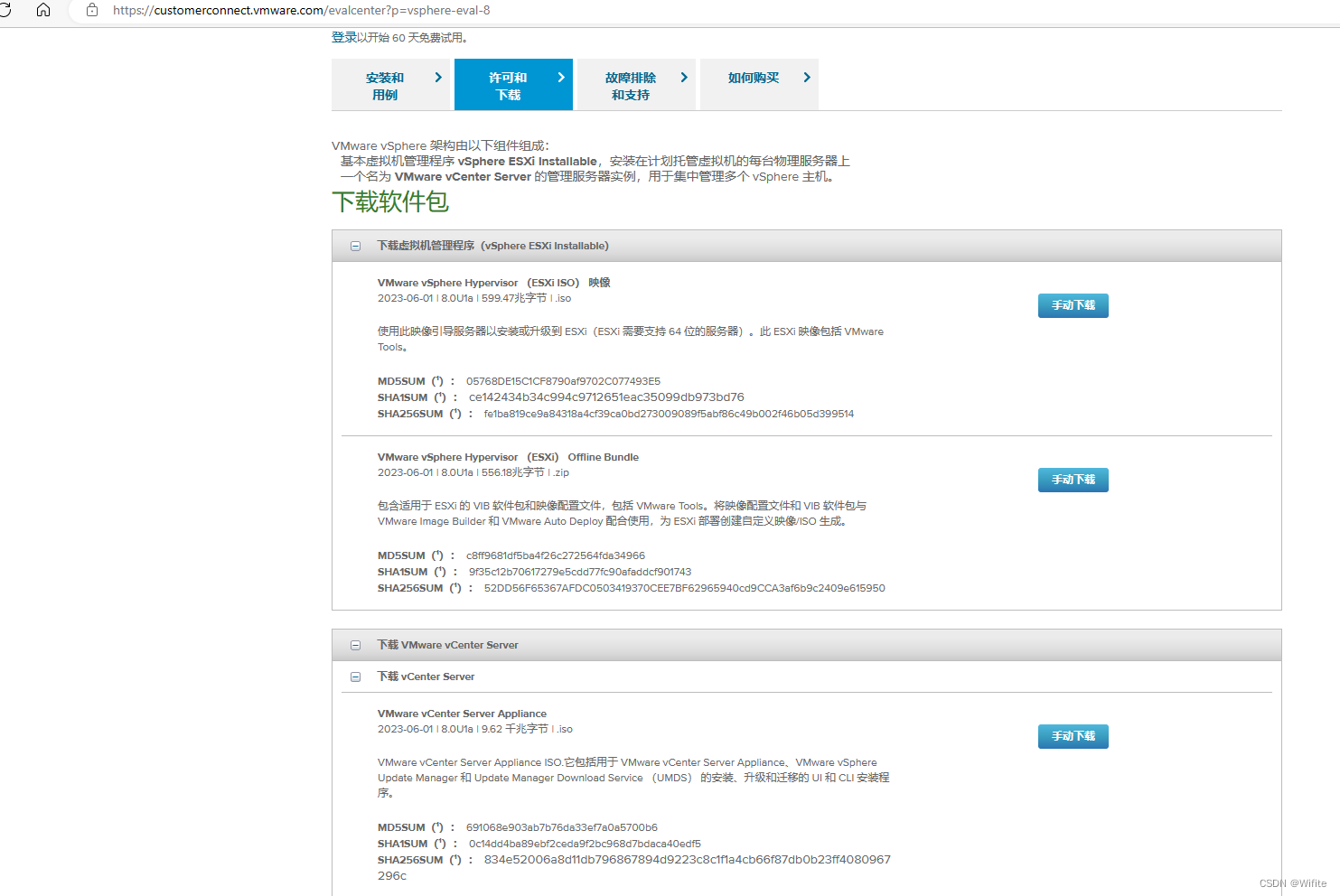This screenshot has width=1340, height=896.
Task: Click the VMware vCenter Server Appliance title
Action: tap(462, 714)
